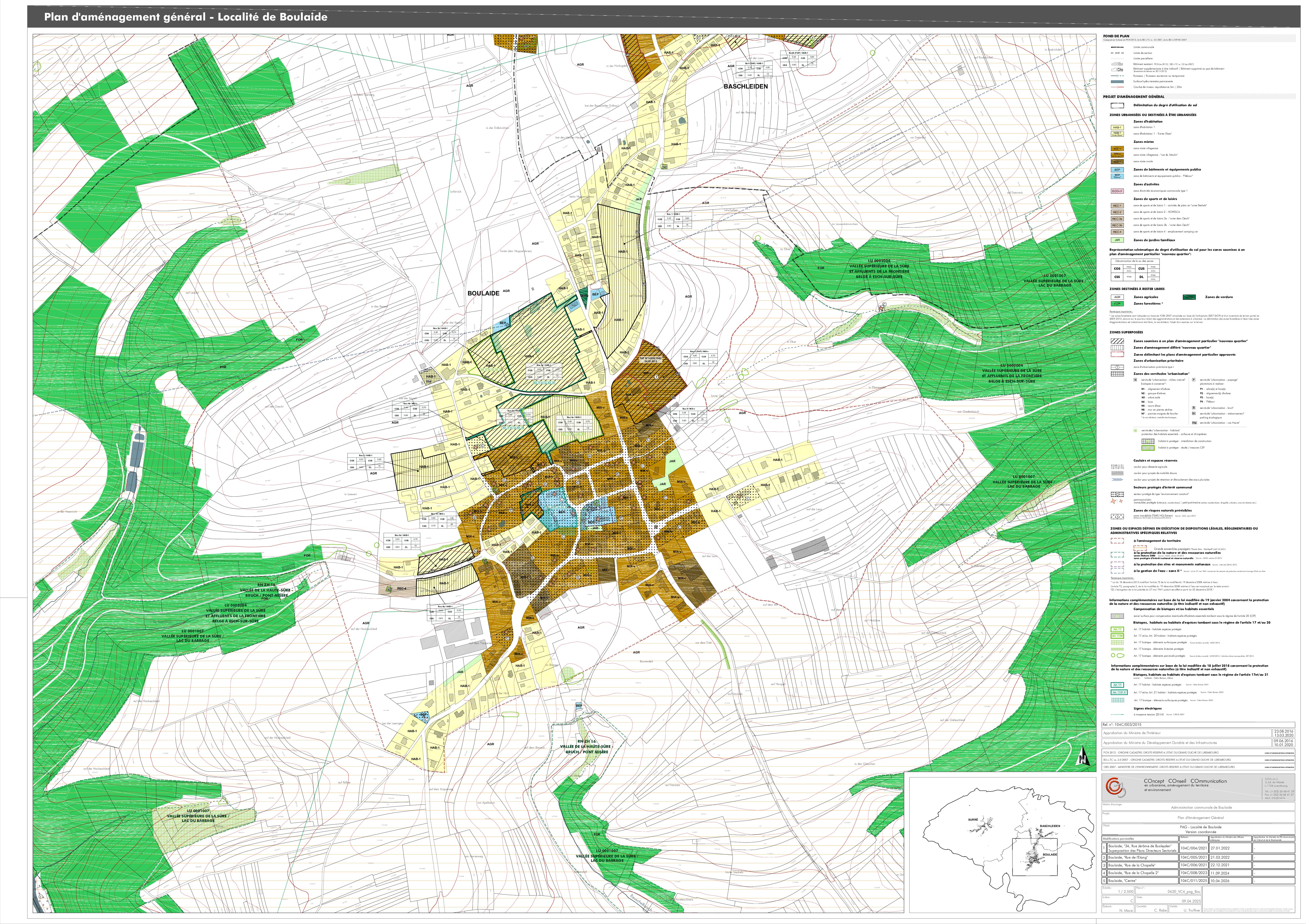Click reference cell '104C/004/2021'
This screenshot has width=1306, height=924.
pyautogui.click(x=1194, y=848)
